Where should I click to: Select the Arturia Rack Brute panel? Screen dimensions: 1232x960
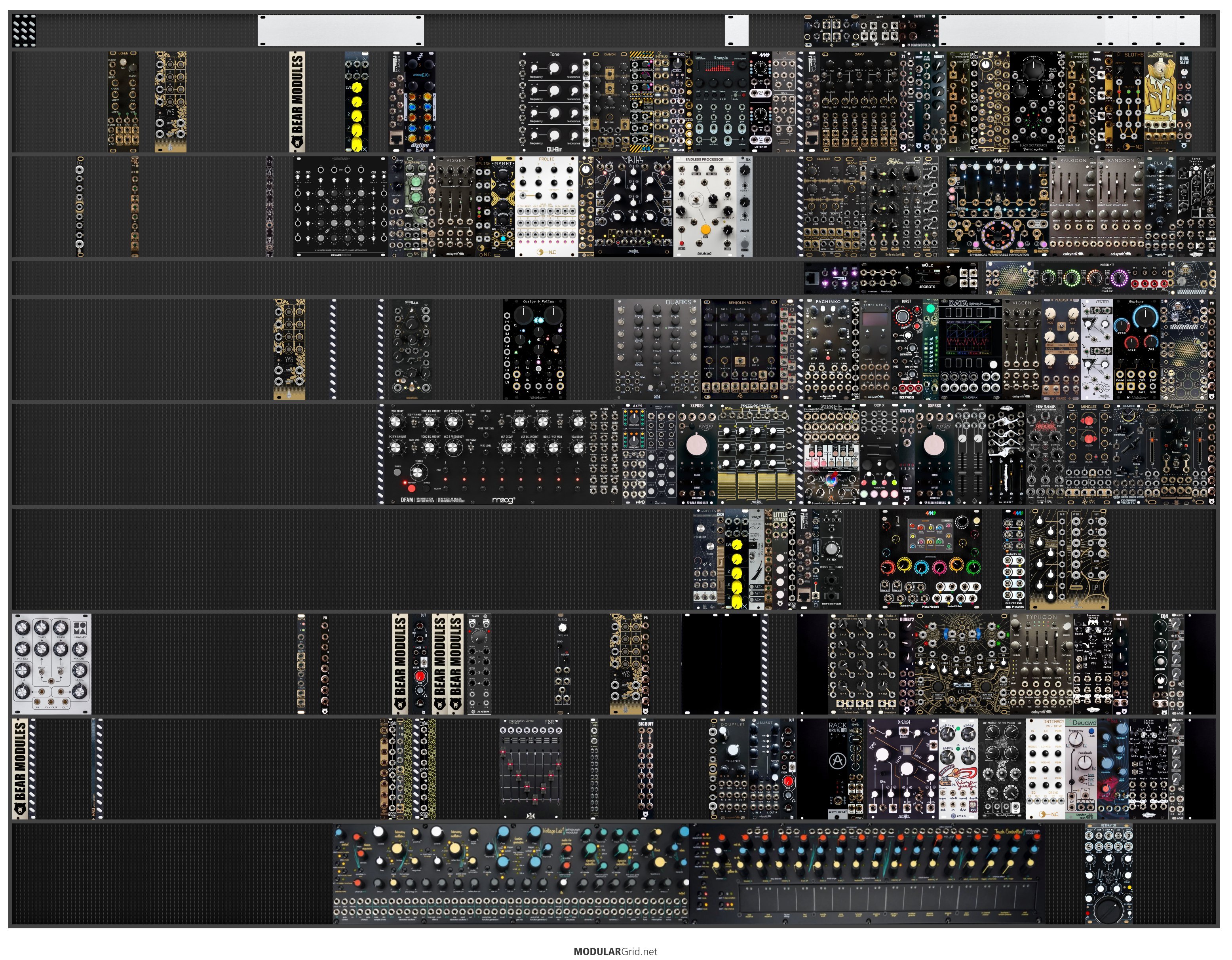coord(837,769)
